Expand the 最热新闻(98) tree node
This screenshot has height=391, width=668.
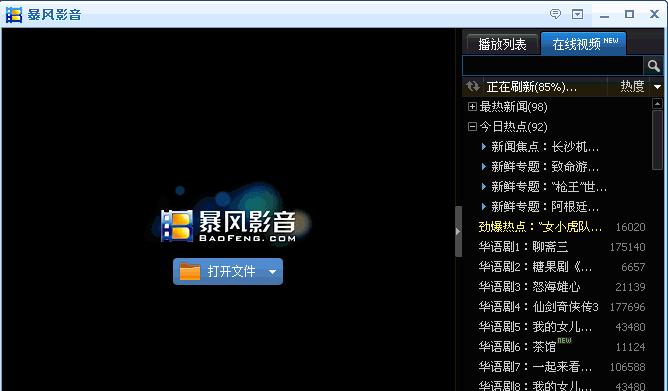[472, 106]
